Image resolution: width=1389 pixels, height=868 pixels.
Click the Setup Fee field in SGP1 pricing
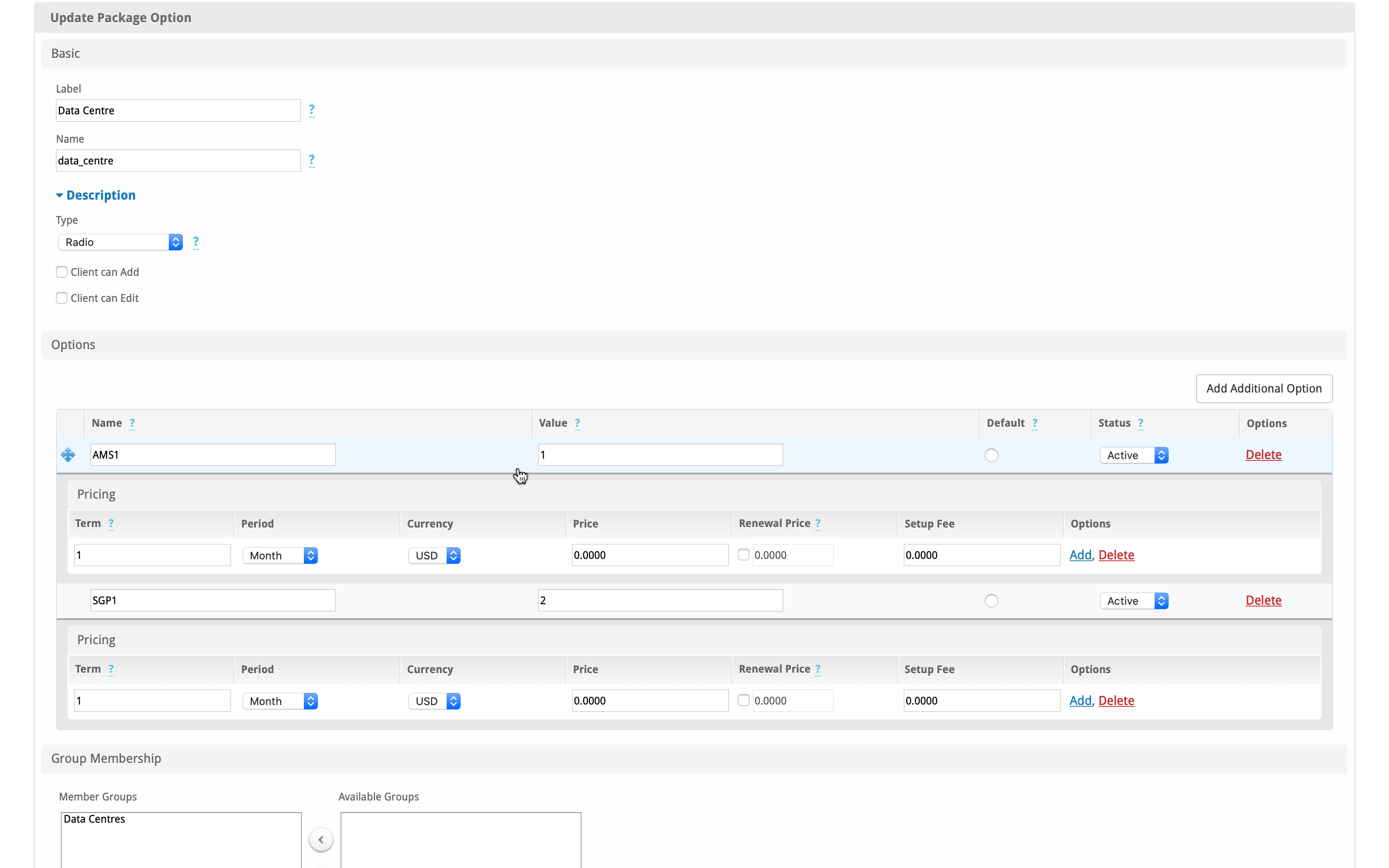982,701
